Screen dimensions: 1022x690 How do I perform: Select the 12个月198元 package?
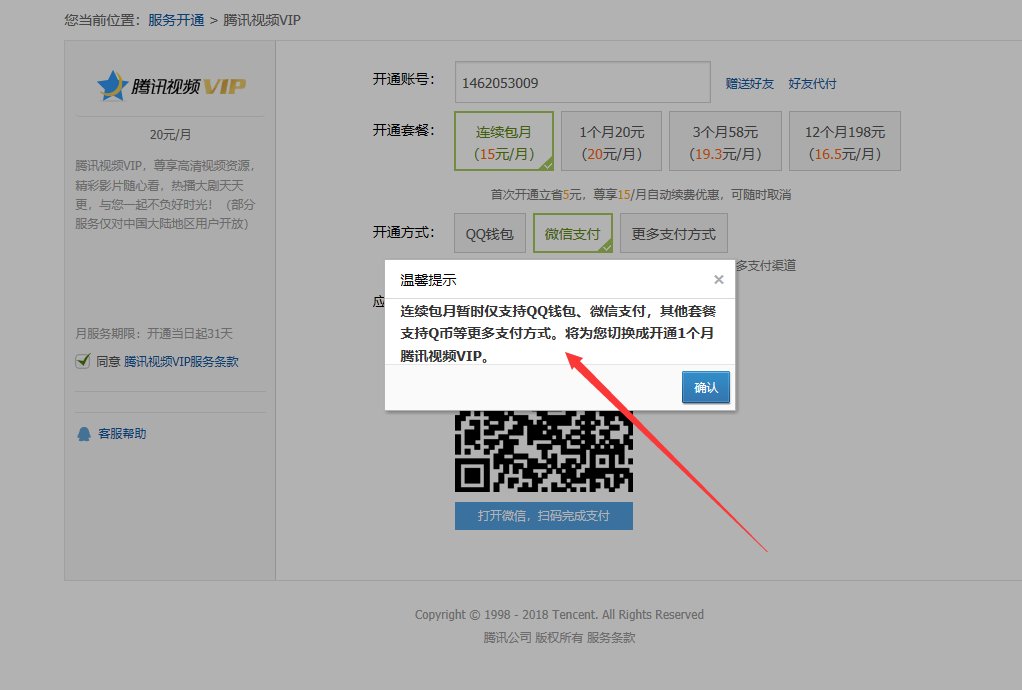(845, 141)
